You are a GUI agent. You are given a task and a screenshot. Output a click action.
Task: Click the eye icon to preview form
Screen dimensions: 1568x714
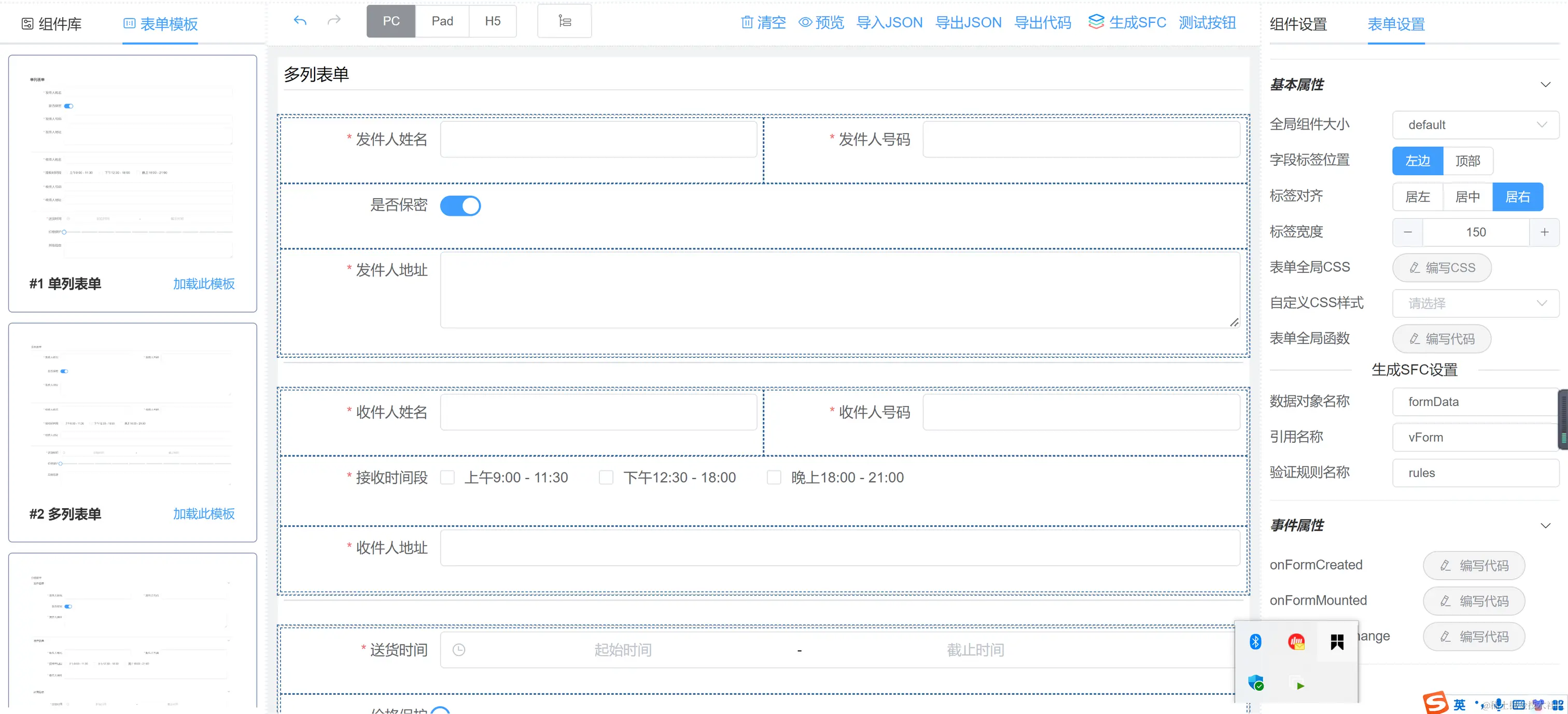click(x=805, y=22)
